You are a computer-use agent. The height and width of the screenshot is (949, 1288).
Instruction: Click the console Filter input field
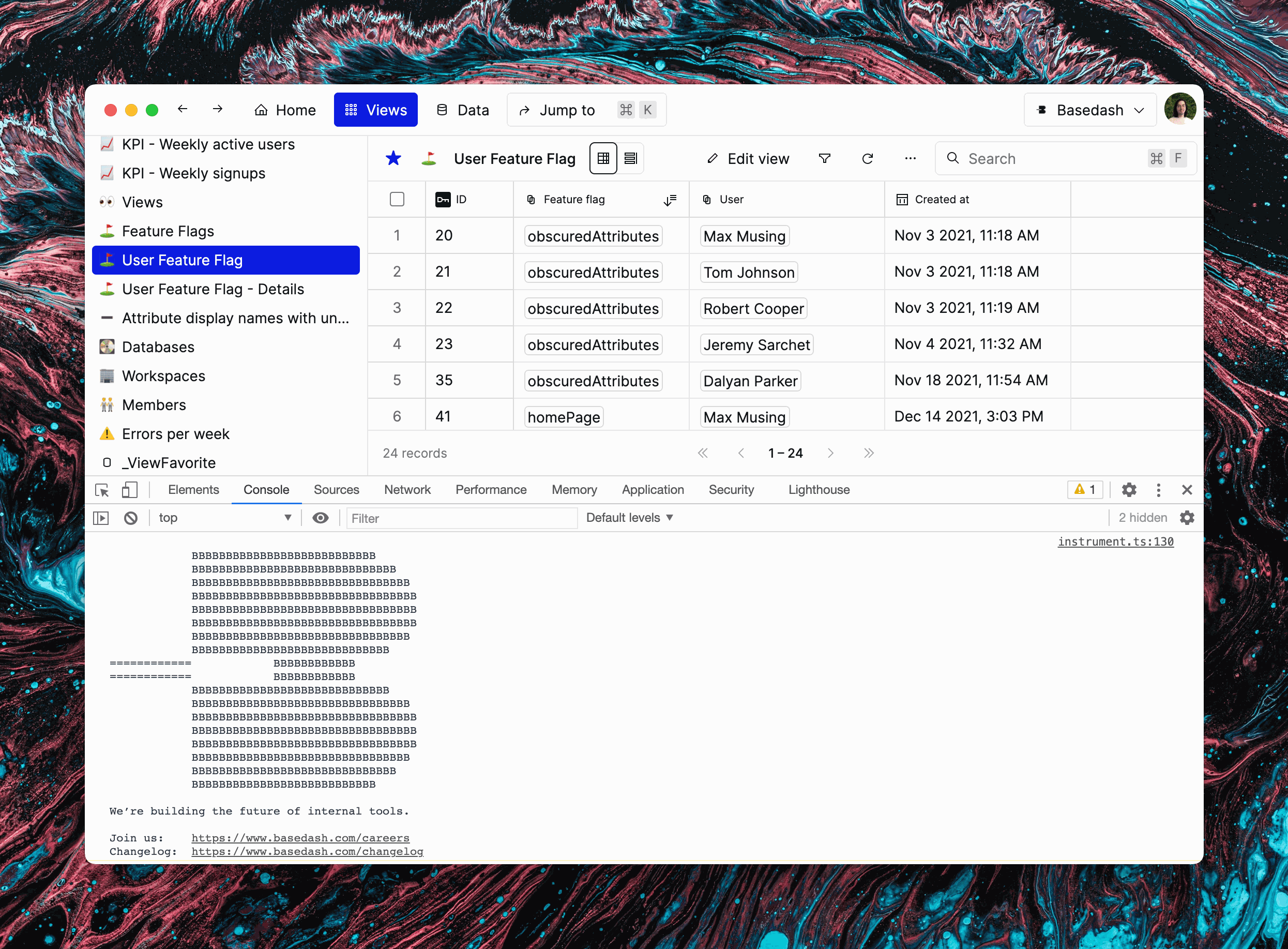click(461, 518)
